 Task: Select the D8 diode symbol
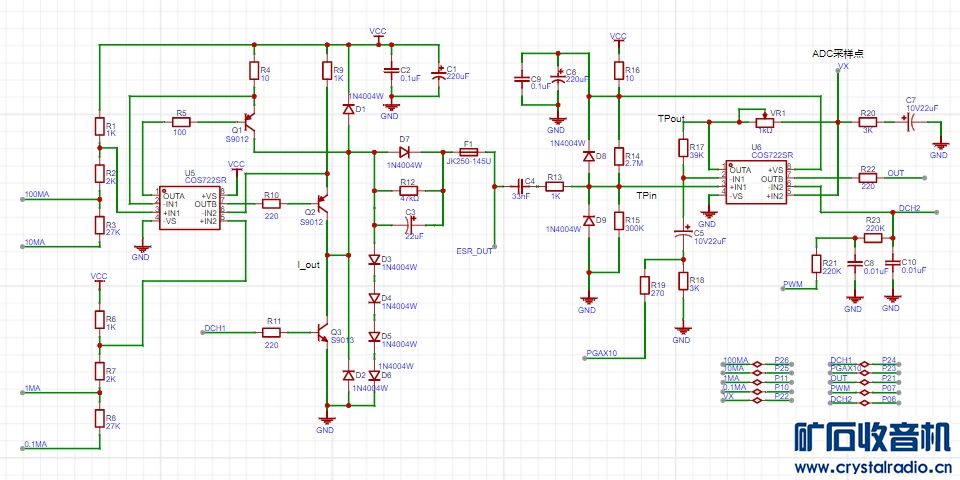588,156
